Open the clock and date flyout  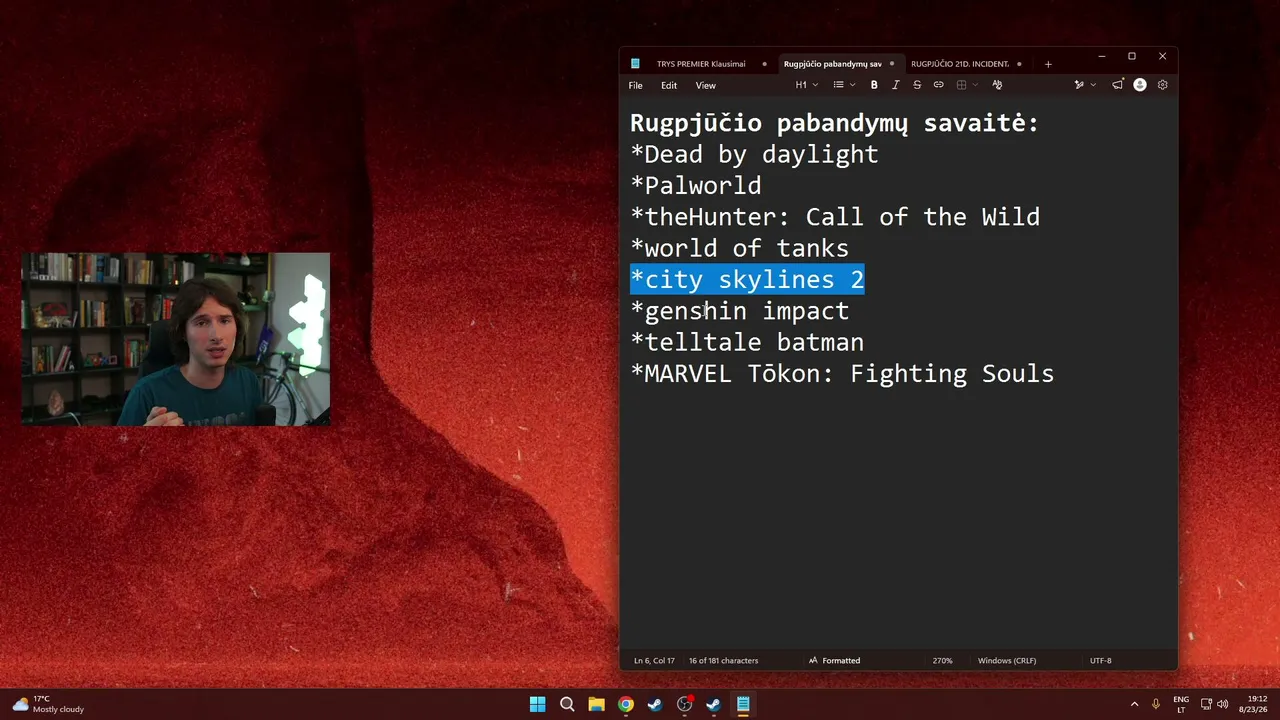pyautogui.click(x=1255, y=704)
